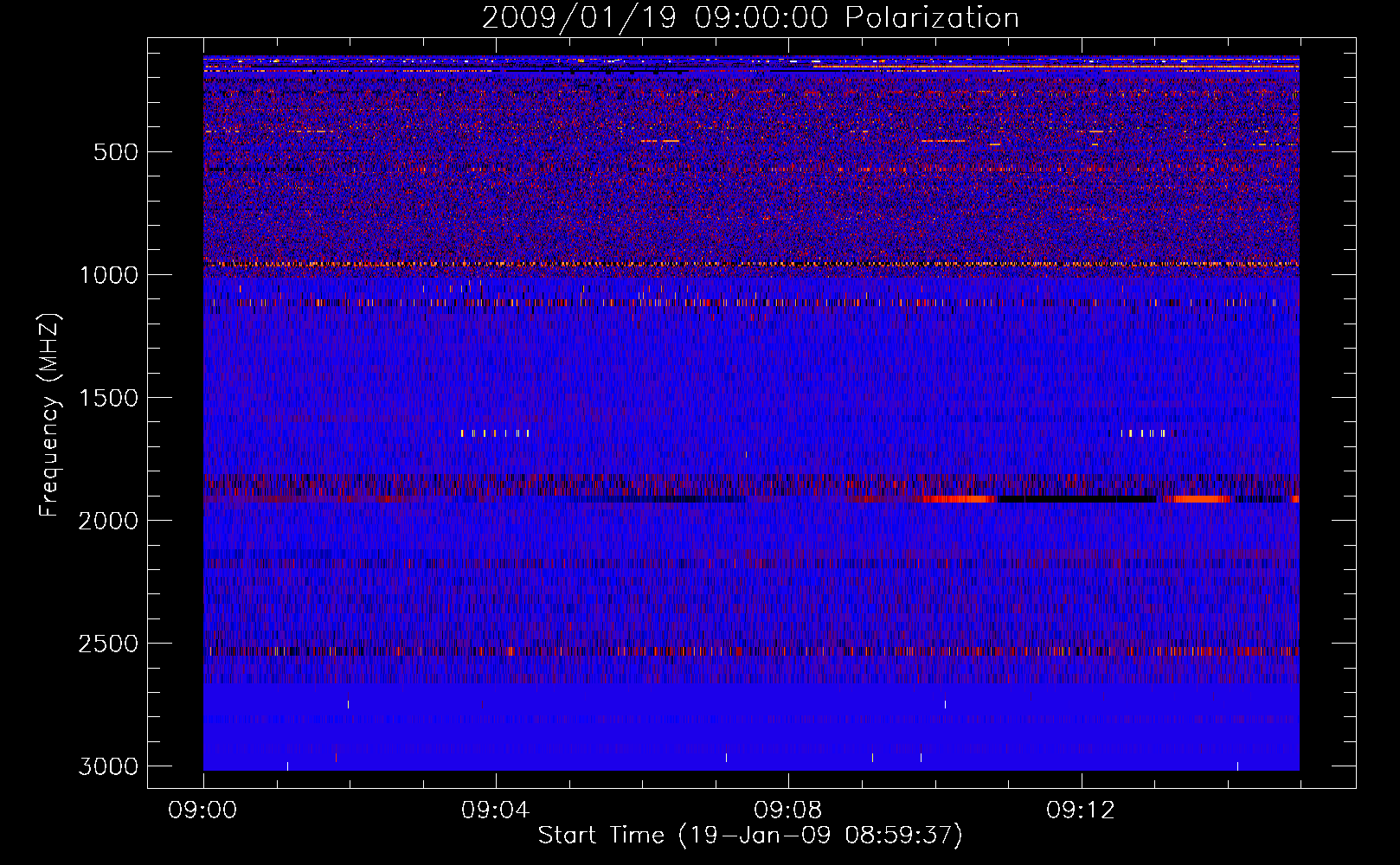Select the 1000 frequency tick label
Image resolution: width=1400 pixels, height=865 pixels.
tap(108, 275)
